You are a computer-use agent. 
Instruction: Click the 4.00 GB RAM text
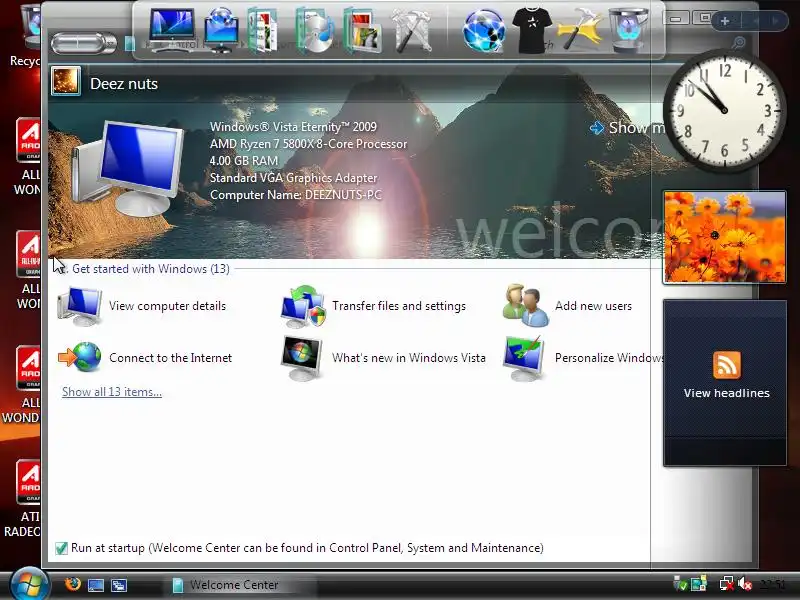tap(244, 161)
